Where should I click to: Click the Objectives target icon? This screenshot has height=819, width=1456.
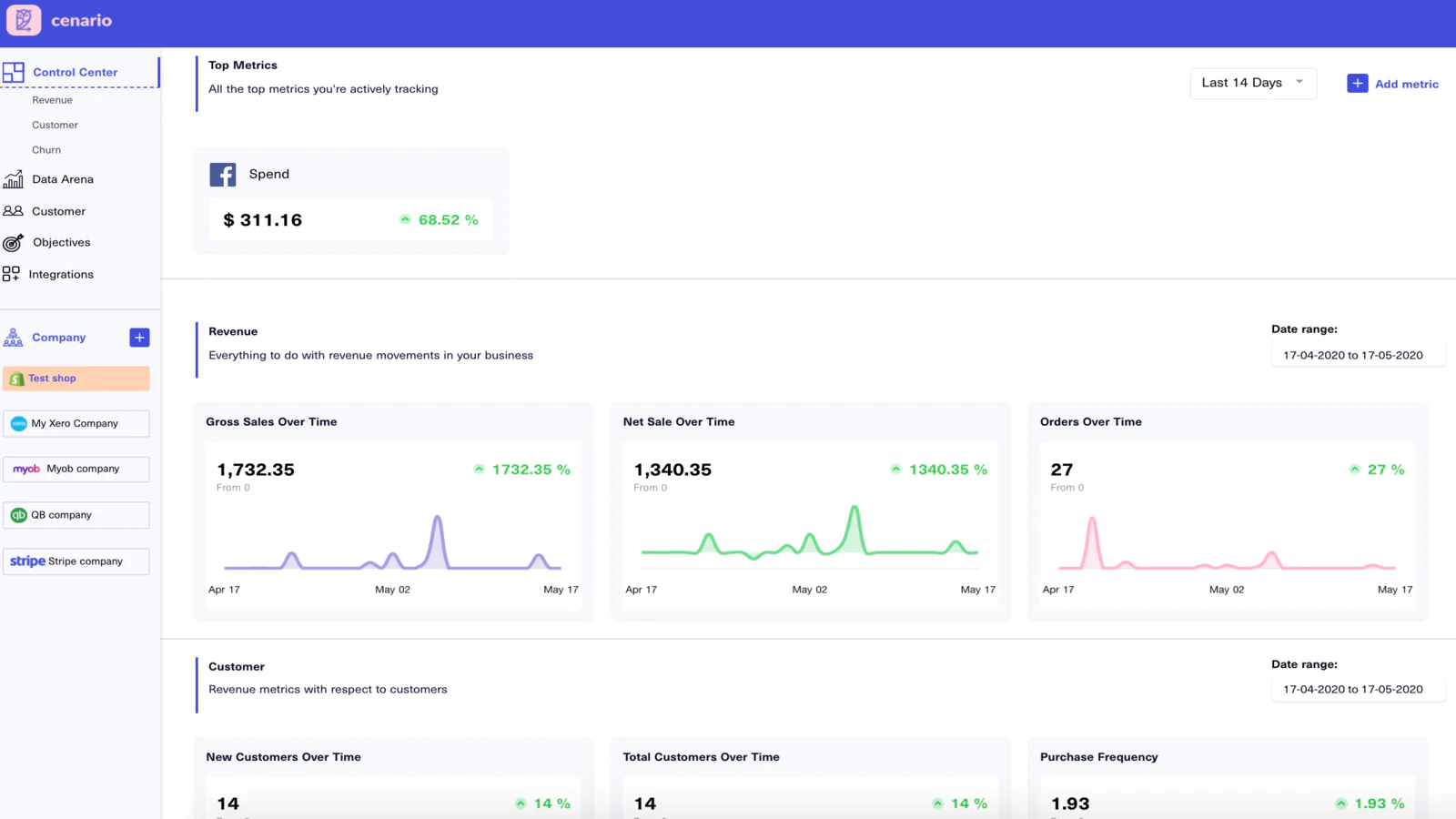pyautogui.click(x=13, y=243)
